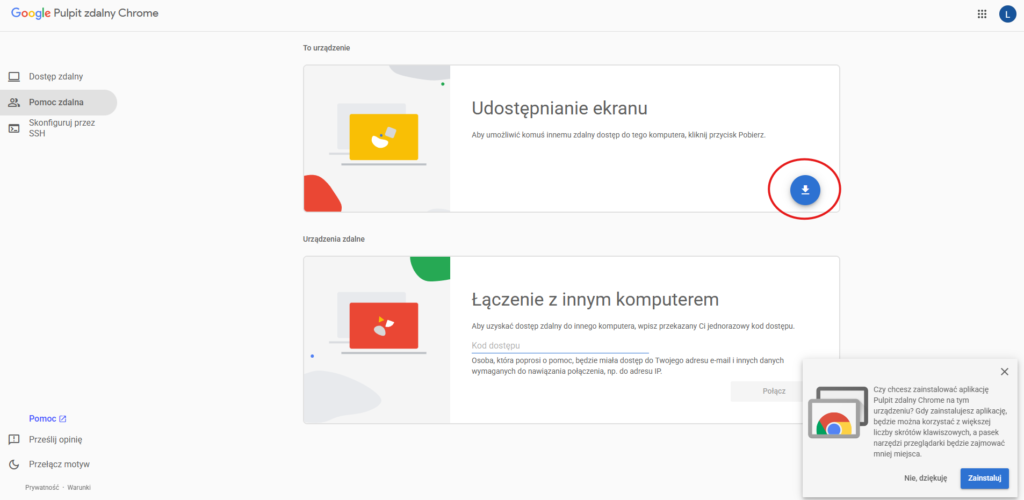Screen dimensions: 1024x500
Task: Open Prześlij opinię from sidebar
Action: click(56, 439)
